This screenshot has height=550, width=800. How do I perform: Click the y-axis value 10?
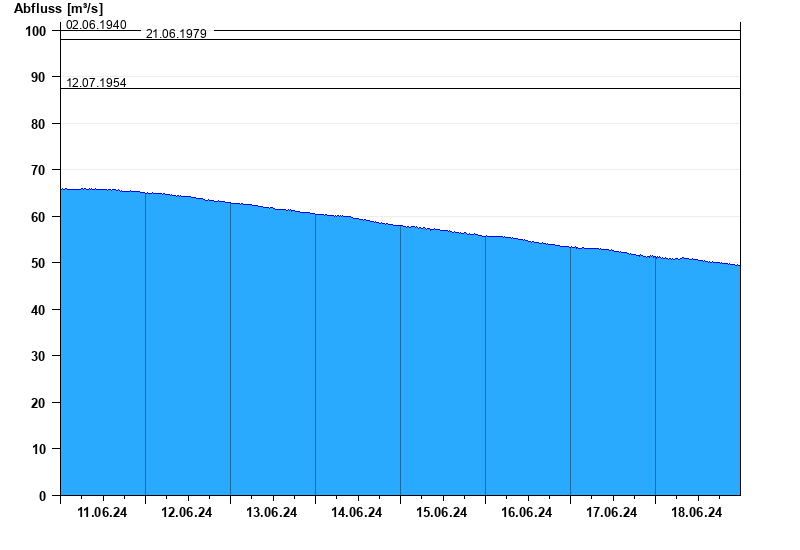38,449
